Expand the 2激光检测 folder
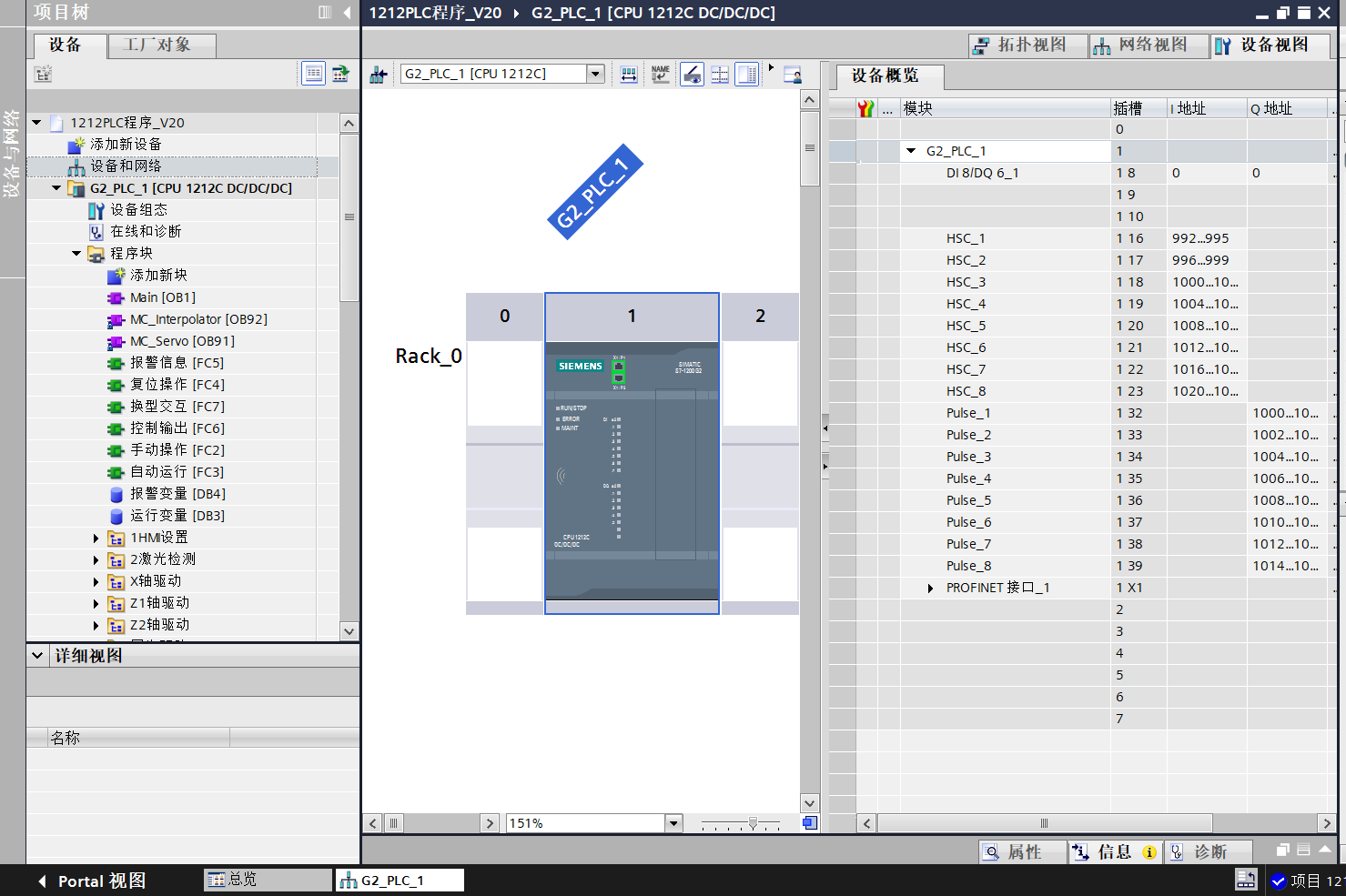Screen dimensions: 1346x896 96,560
